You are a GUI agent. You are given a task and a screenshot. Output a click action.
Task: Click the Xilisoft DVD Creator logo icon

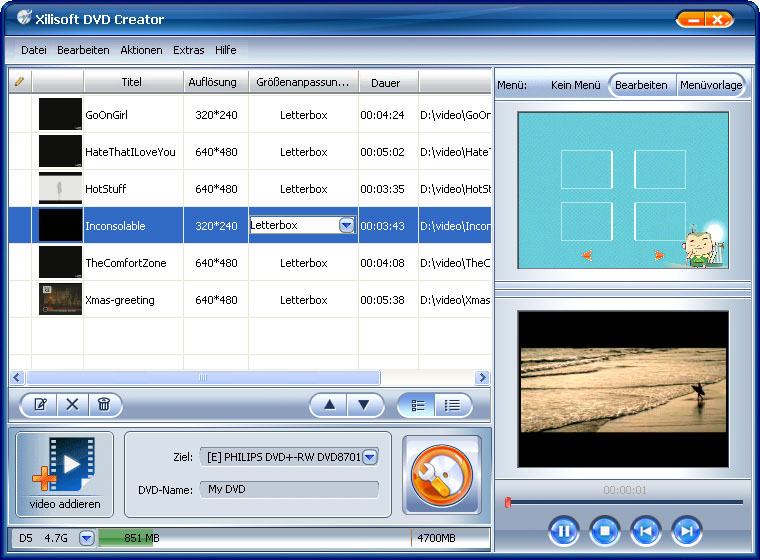point(24,17)
